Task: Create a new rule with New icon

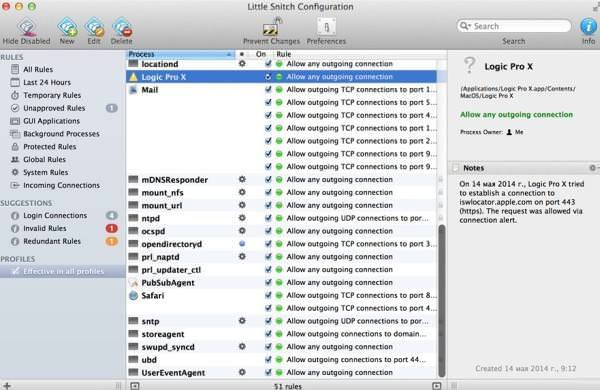Action: click(67, 27)
